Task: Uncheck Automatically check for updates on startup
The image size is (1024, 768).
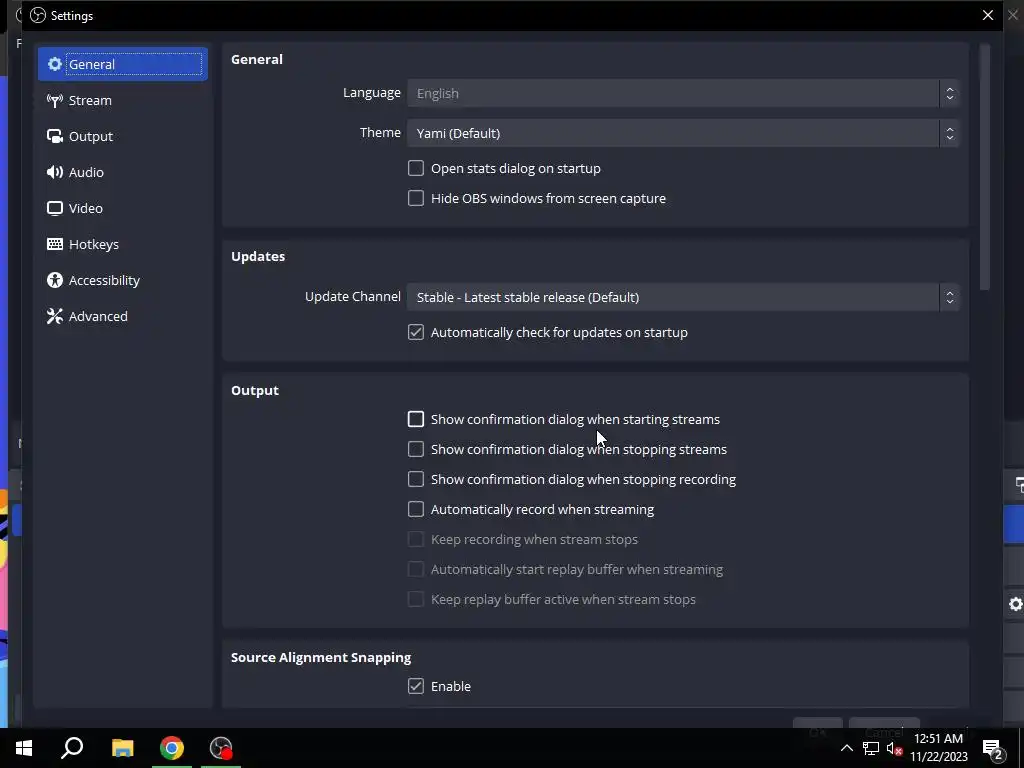Action: 415,332
